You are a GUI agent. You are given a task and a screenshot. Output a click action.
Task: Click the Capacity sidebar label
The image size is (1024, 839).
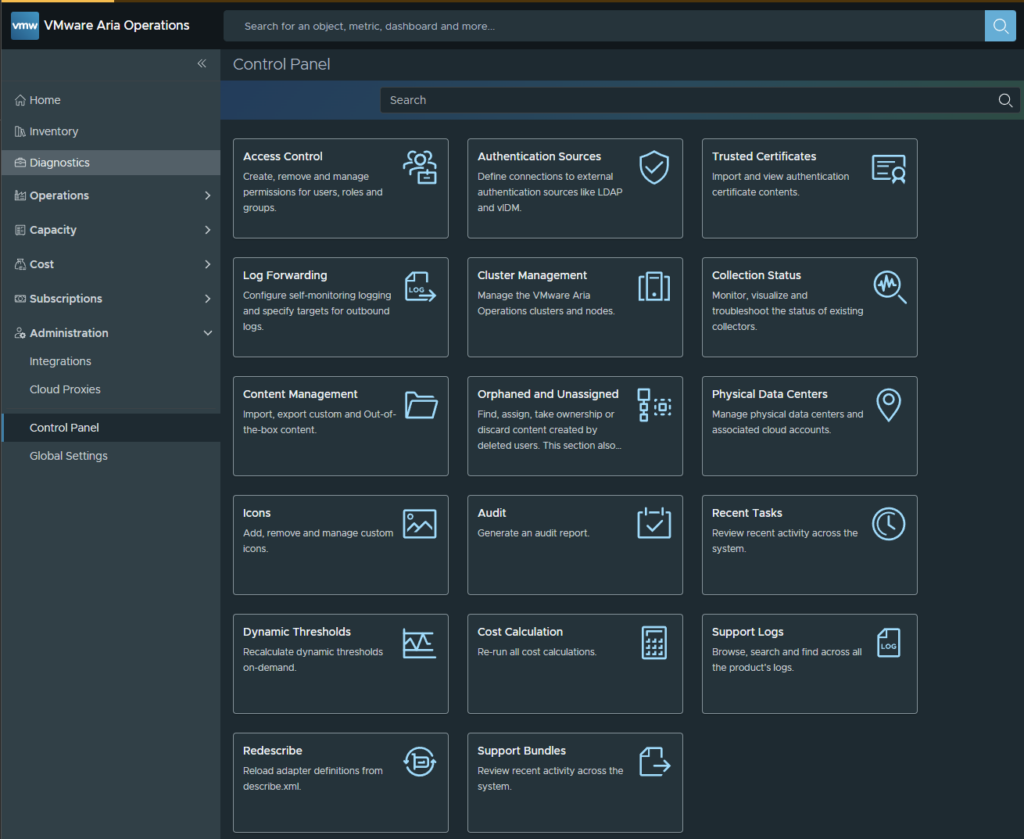(x=53, y=230)
